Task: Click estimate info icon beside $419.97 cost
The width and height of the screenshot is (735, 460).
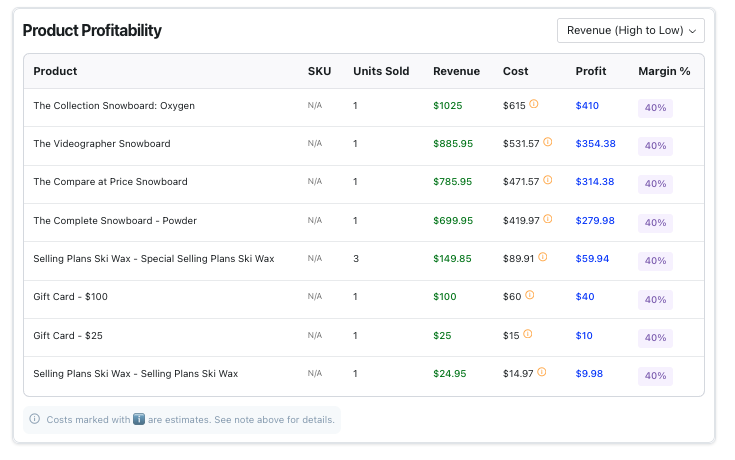Action: point(548,219)
